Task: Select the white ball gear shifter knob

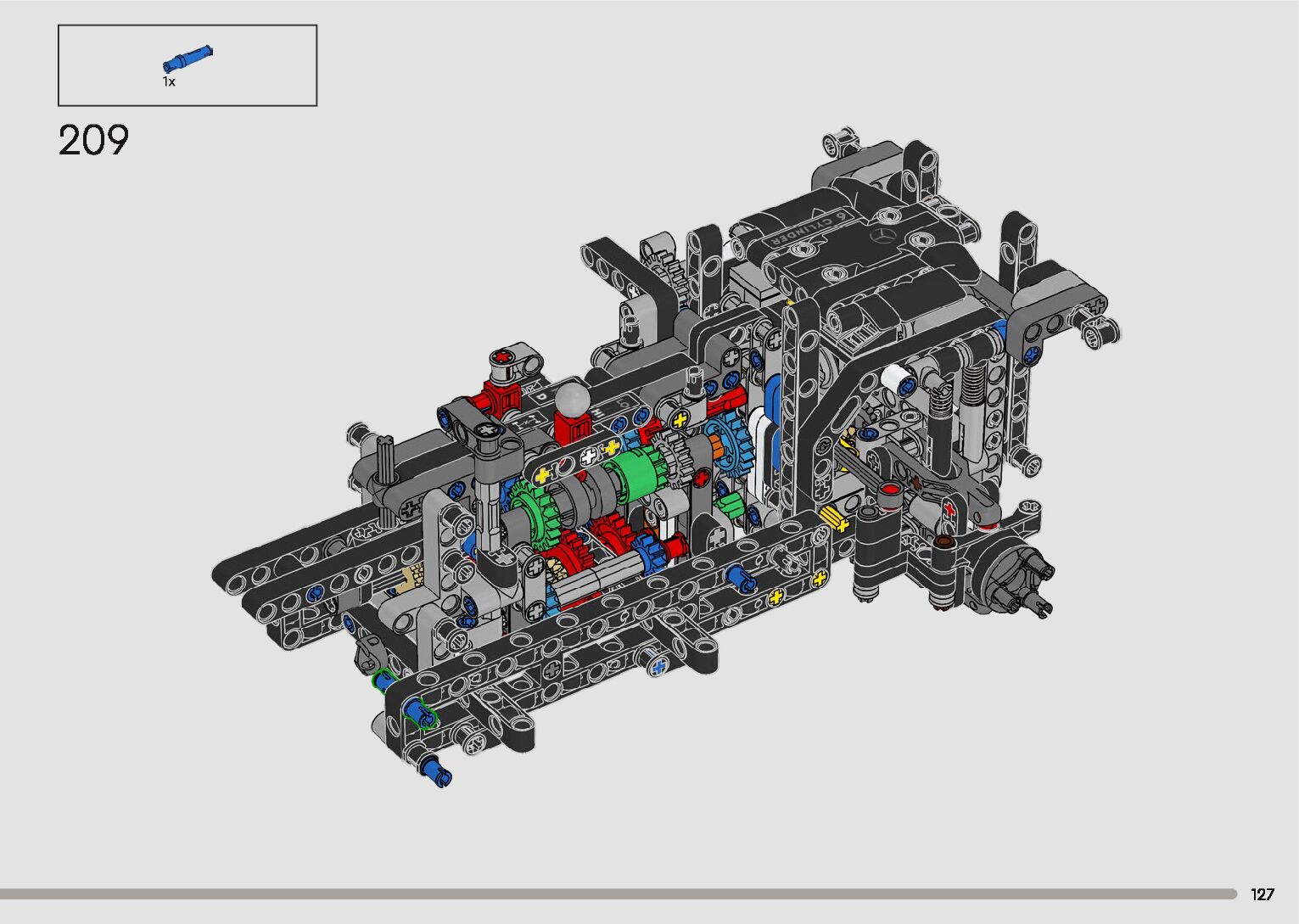Action: tap(573, 396)
